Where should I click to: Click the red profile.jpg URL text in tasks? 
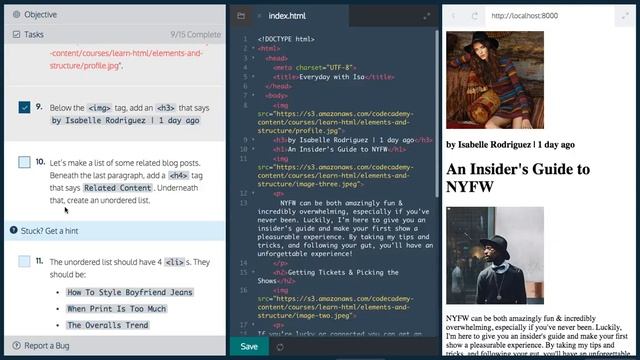tap(126, 59)
